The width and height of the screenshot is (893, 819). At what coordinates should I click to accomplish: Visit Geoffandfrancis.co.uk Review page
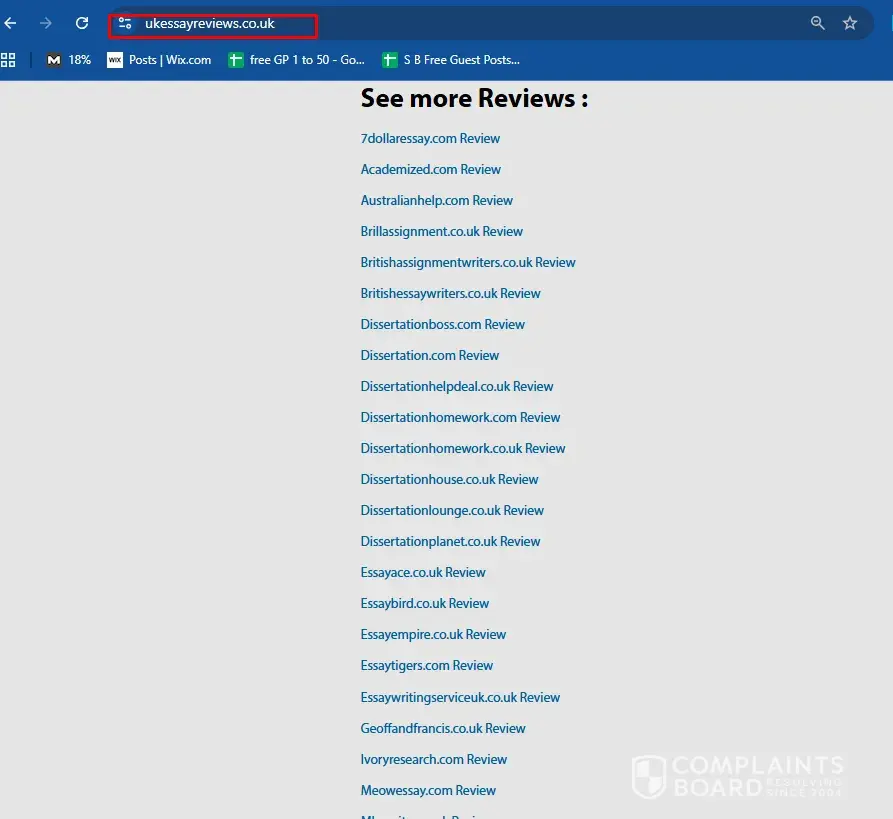point(442,729)
